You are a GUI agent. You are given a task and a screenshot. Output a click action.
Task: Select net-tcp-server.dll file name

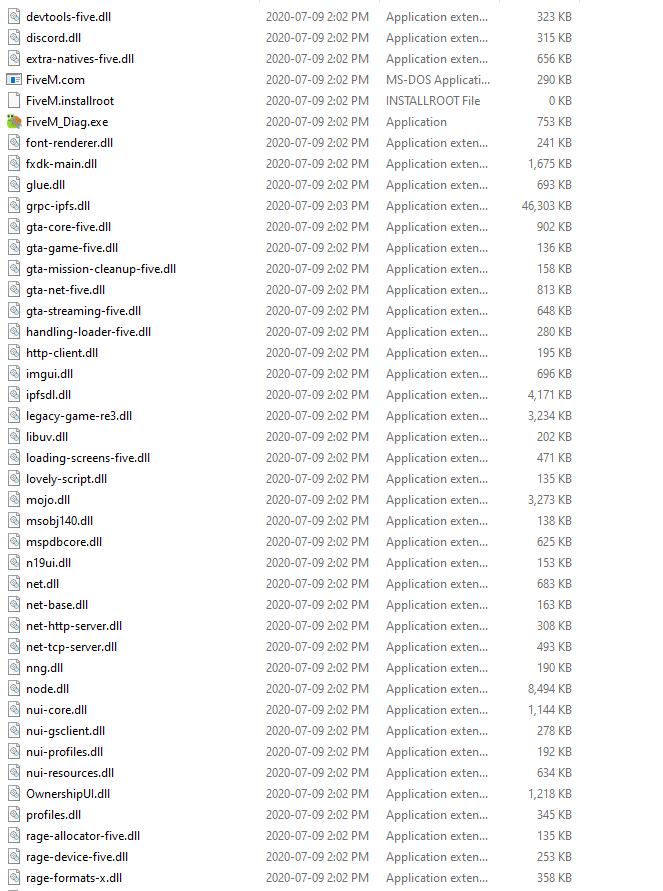tap(72, 647)
